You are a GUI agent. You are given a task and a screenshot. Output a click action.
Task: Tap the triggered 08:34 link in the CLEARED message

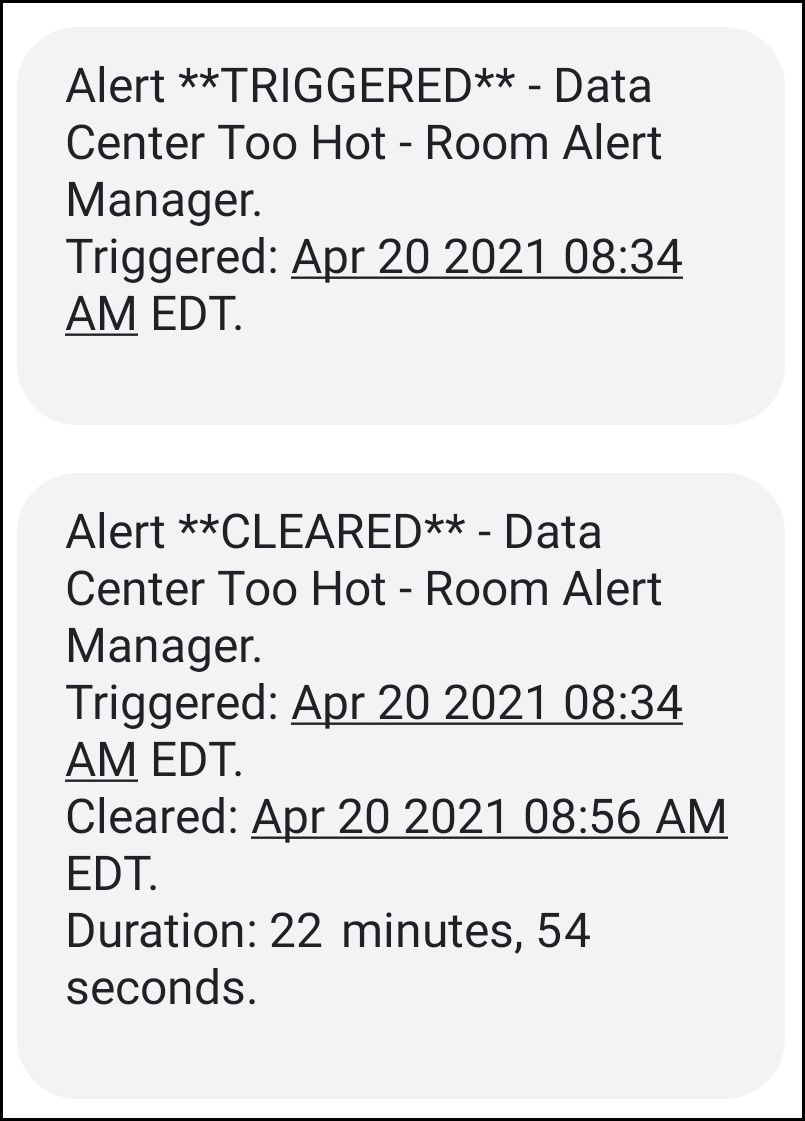[486, 704]
